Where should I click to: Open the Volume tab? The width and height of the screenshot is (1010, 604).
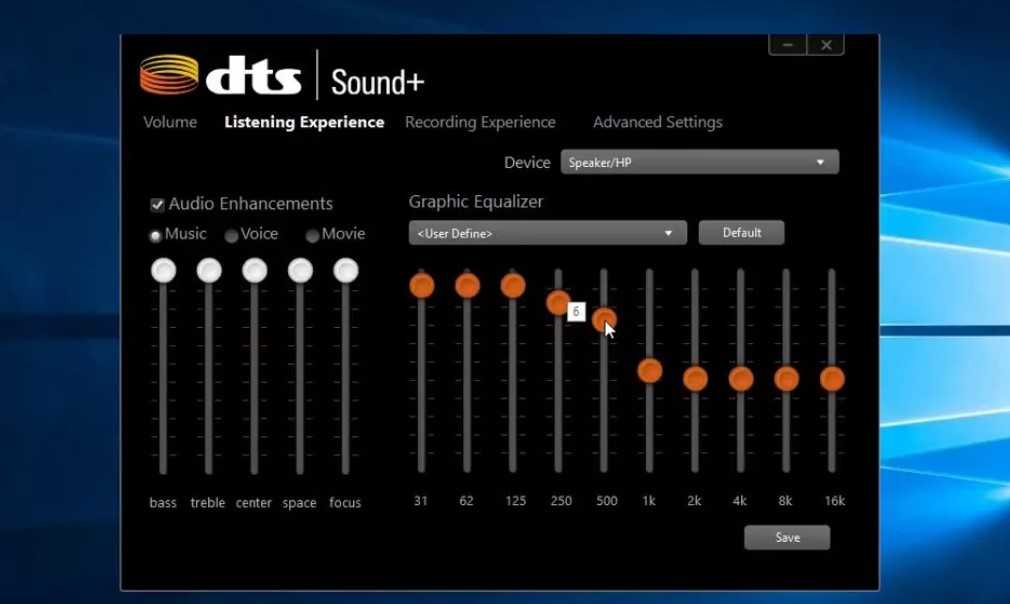tap(170, 122)
